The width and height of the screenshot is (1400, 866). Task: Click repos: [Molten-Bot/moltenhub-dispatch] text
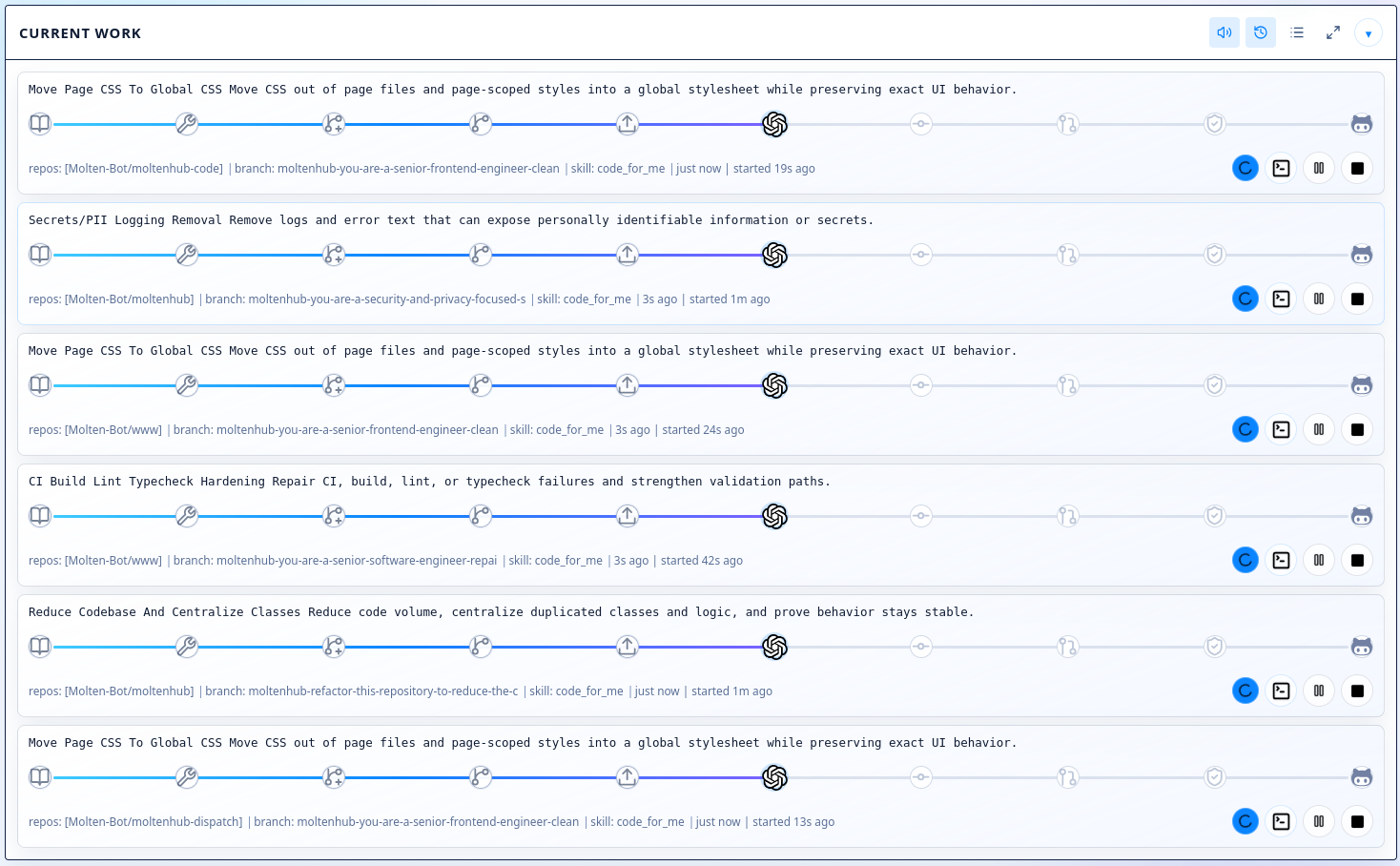135,822
